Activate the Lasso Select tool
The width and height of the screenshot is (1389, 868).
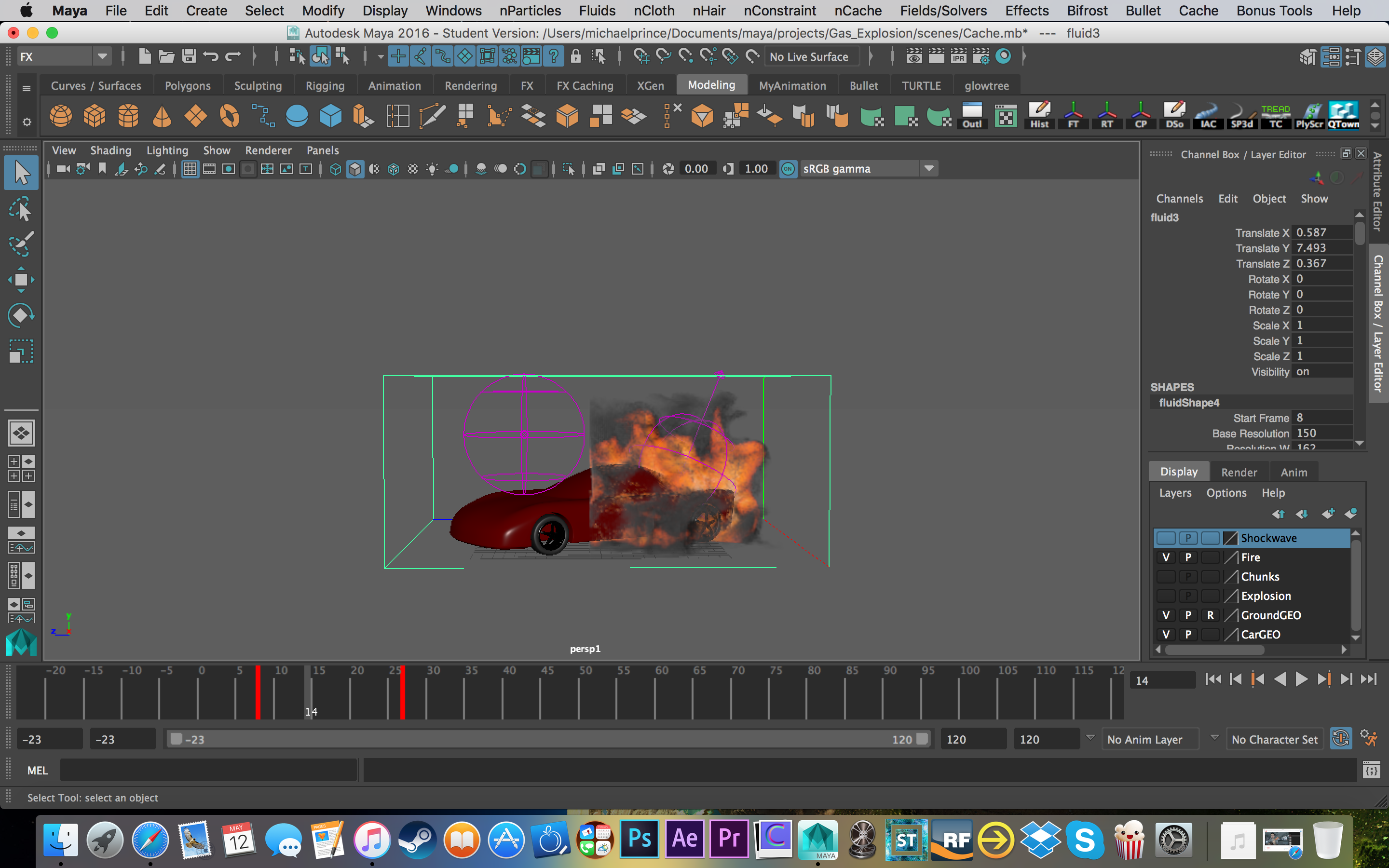[x=21, y=210]
